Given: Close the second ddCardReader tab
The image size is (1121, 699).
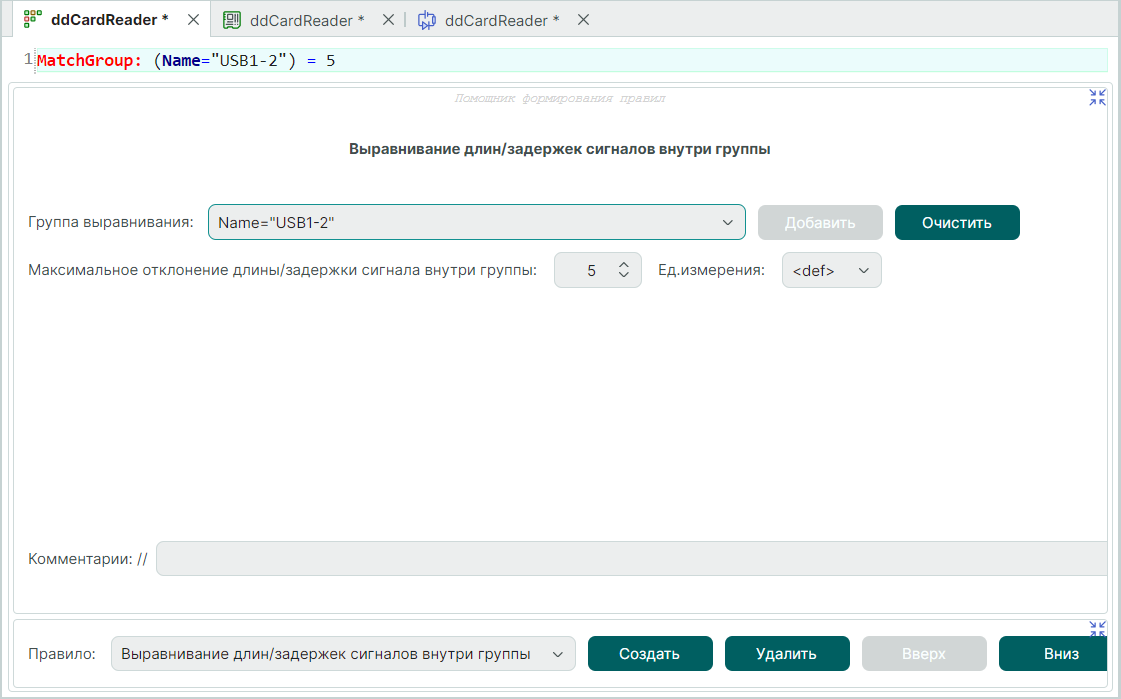Looking at the screenshot, I should [388, 19].
